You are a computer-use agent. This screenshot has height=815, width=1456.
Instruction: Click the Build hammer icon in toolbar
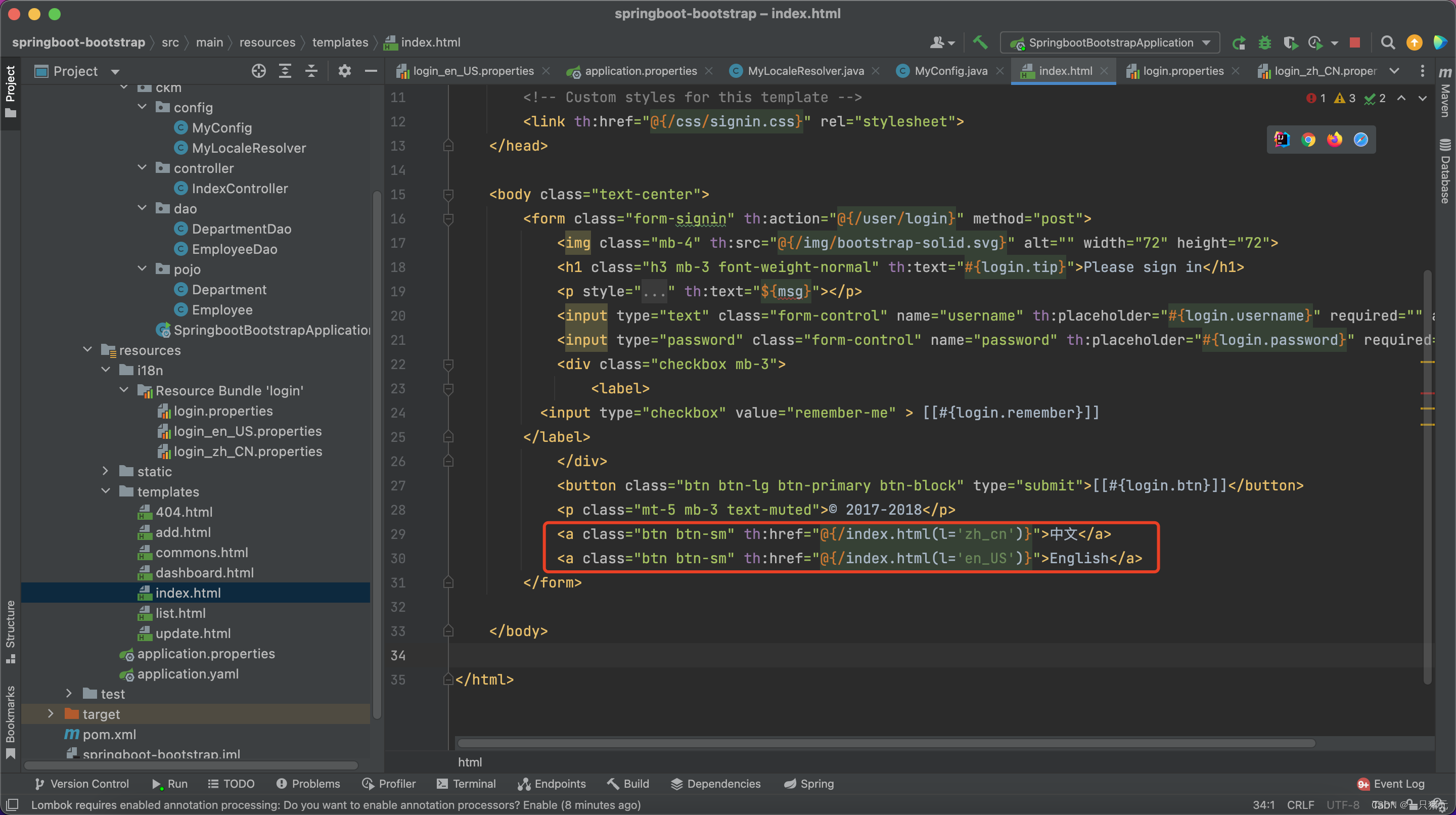tap(980, 42)
